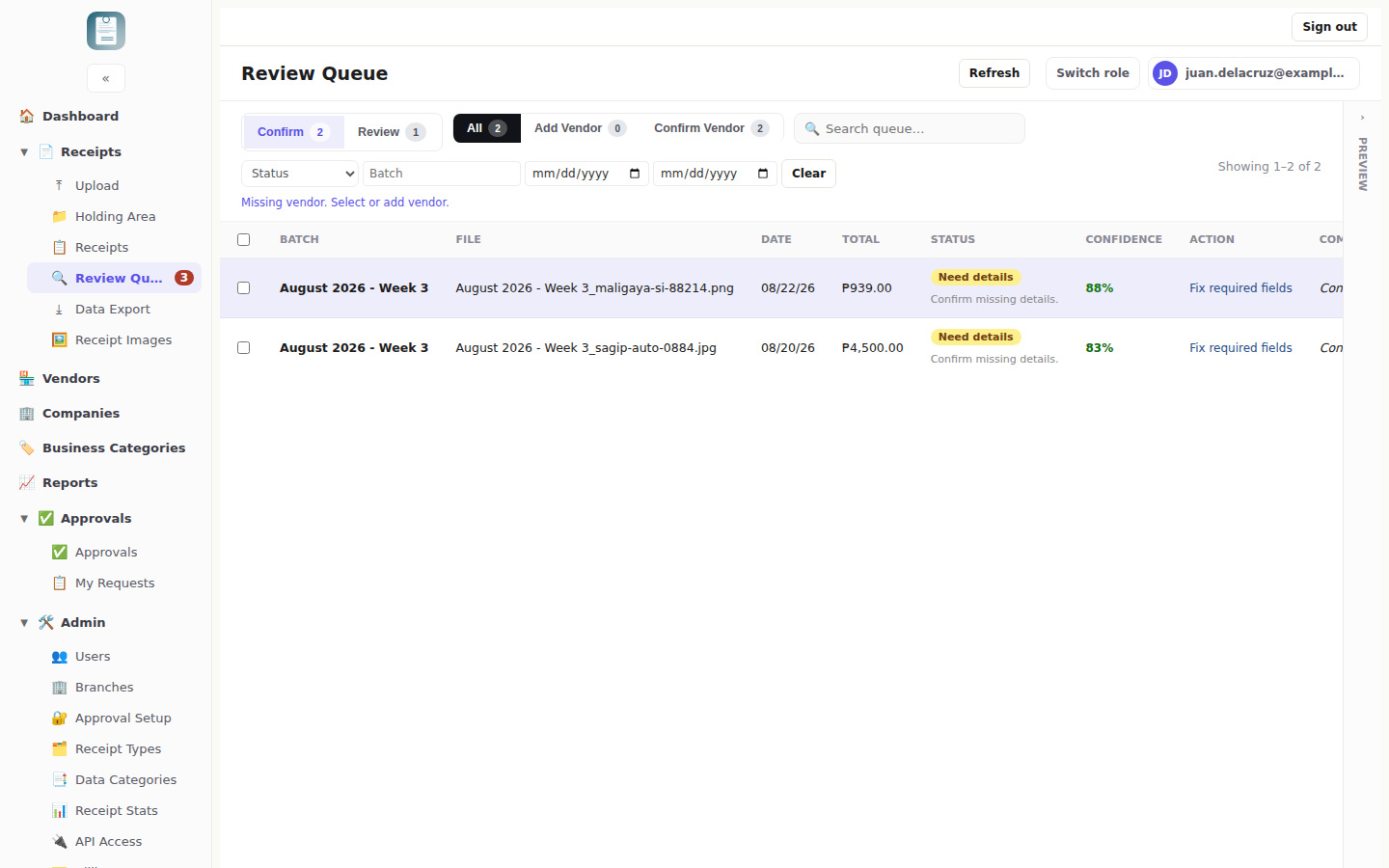Collapse the sidebar with the « button

click(x=106, y=78)
